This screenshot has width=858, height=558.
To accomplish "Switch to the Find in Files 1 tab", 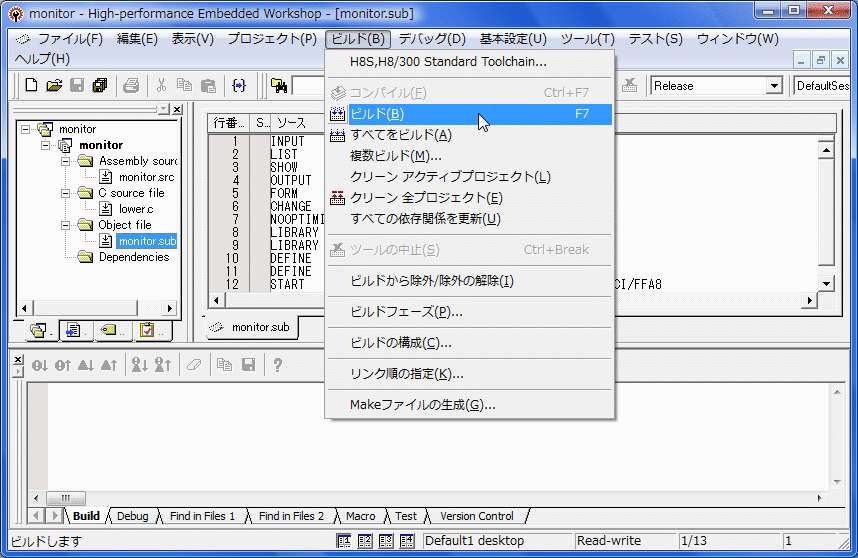I will coord(202,516).
